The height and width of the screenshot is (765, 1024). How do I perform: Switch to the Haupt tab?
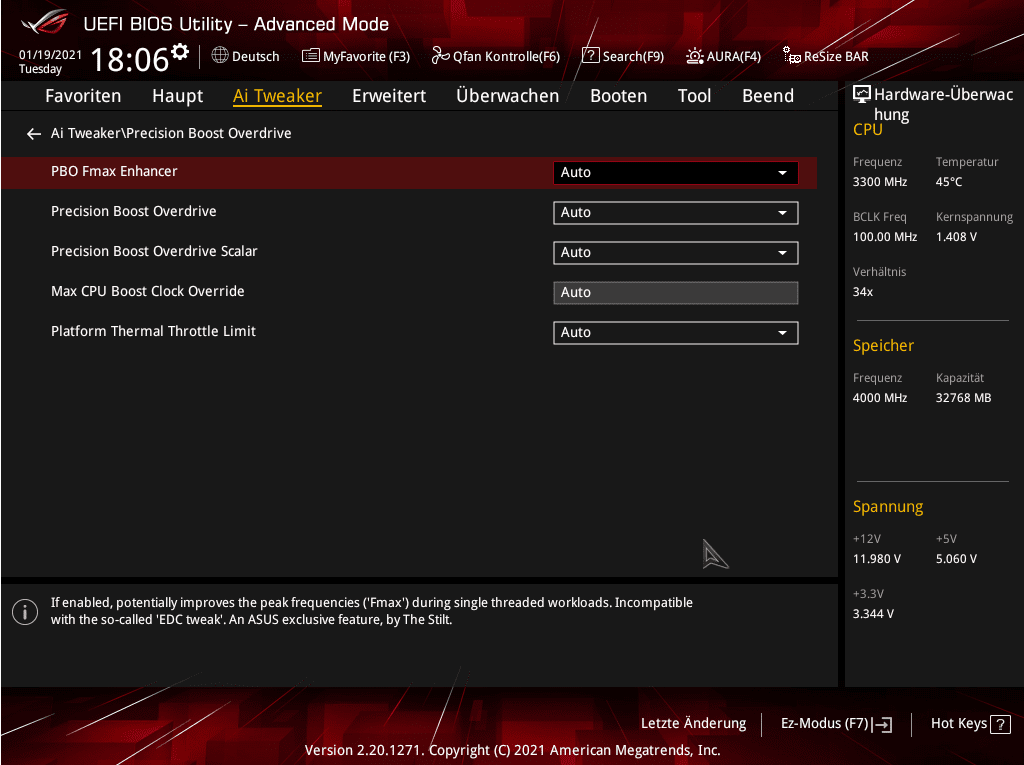tap(178, 95)
